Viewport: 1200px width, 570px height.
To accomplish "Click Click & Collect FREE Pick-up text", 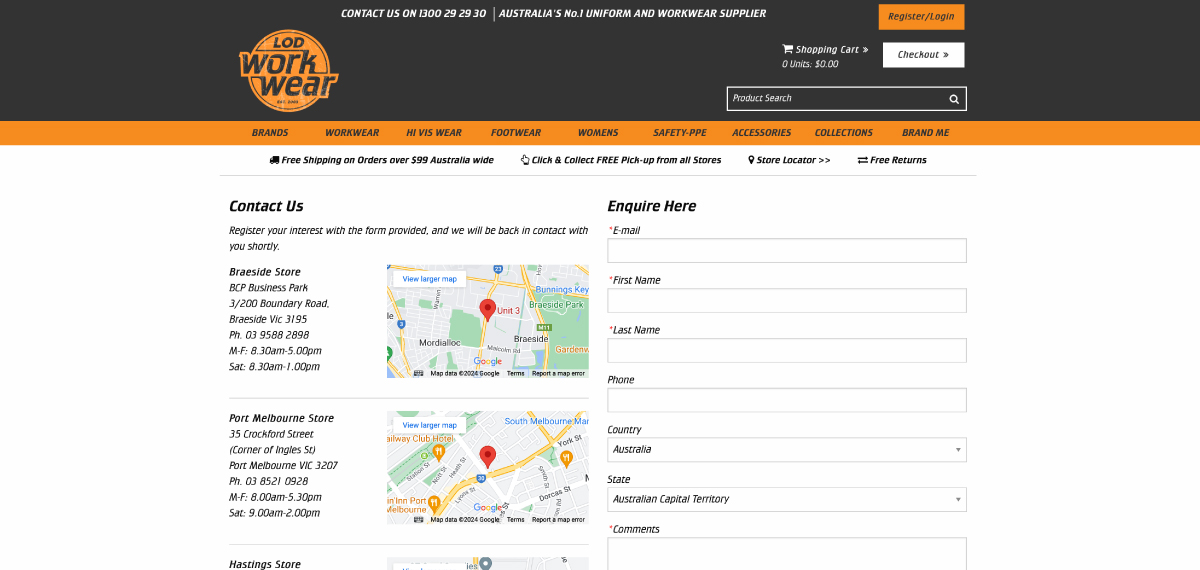I will click(x=626, y=160).
